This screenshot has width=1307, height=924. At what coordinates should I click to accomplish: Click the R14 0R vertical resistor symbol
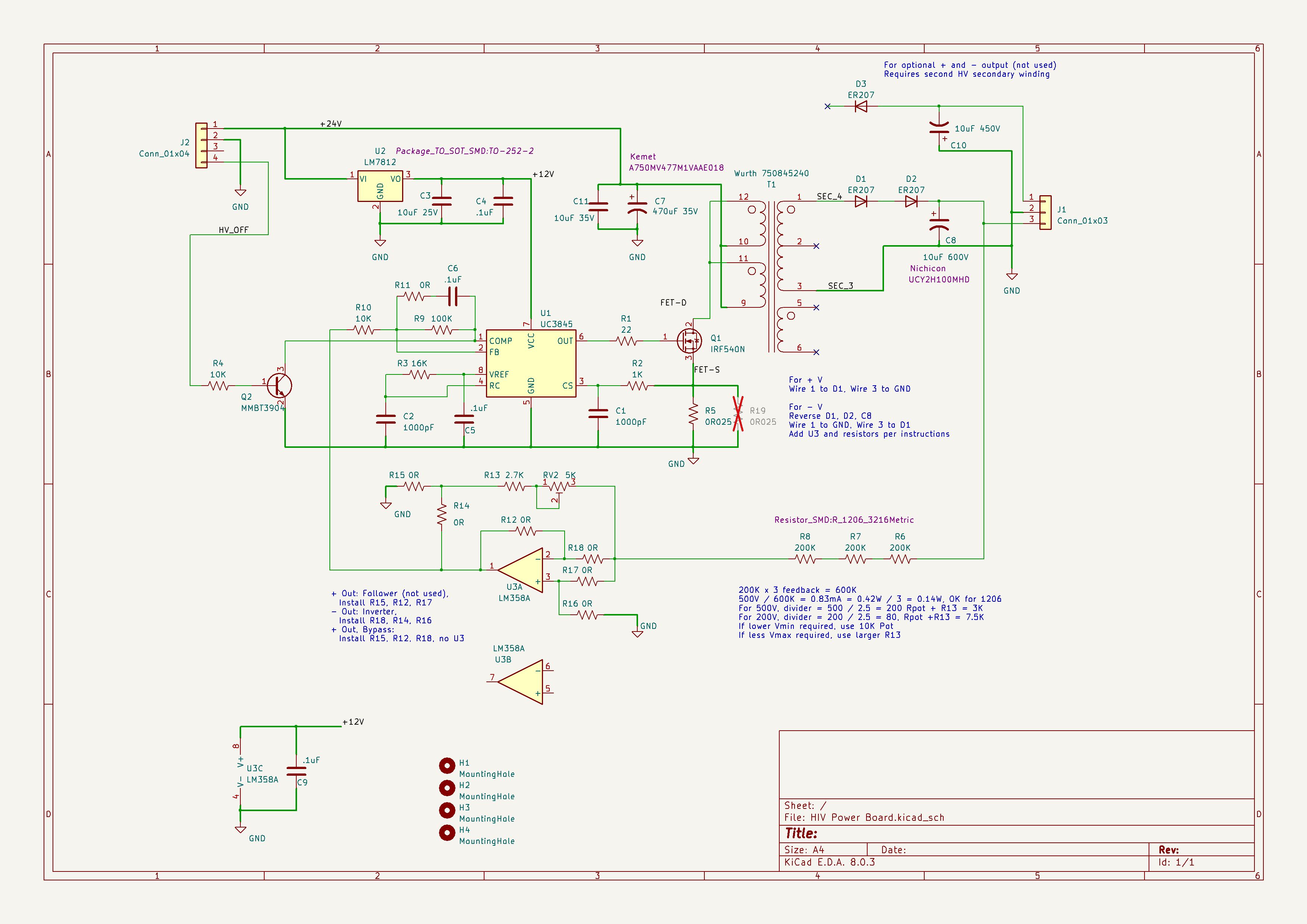(x=441, y=514)
